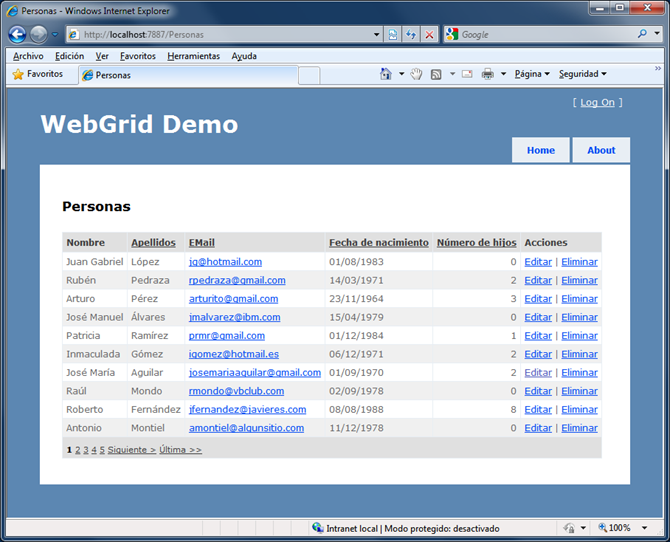This screenshot has height=542, width=670.
Task: Click the Intranet local zone icon
Action: click(x=317, y=527)
